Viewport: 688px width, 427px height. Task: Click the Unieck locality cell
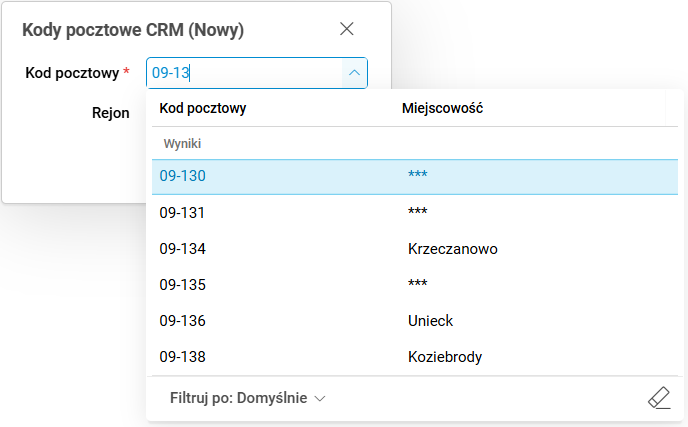click(430, 320)
